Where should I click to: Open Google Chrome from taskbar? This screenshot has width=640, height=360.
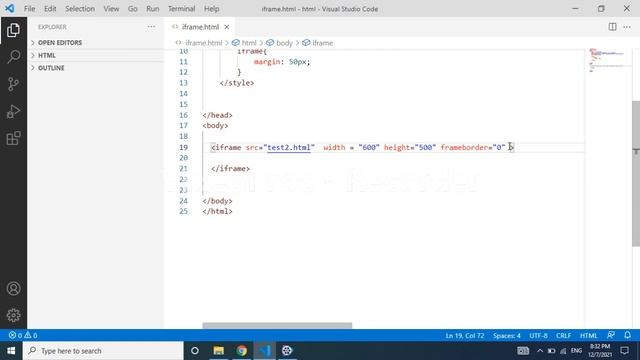point(242,351)
